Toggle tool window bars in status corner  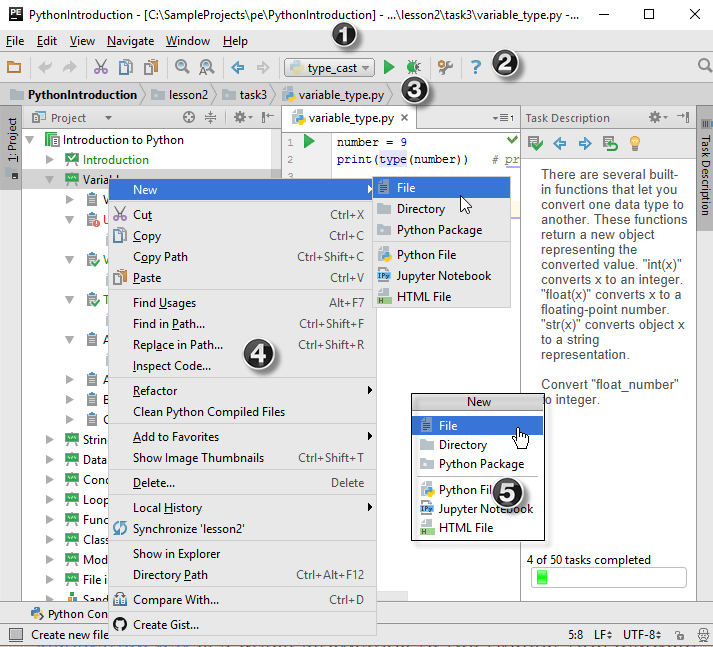(15, 635)
